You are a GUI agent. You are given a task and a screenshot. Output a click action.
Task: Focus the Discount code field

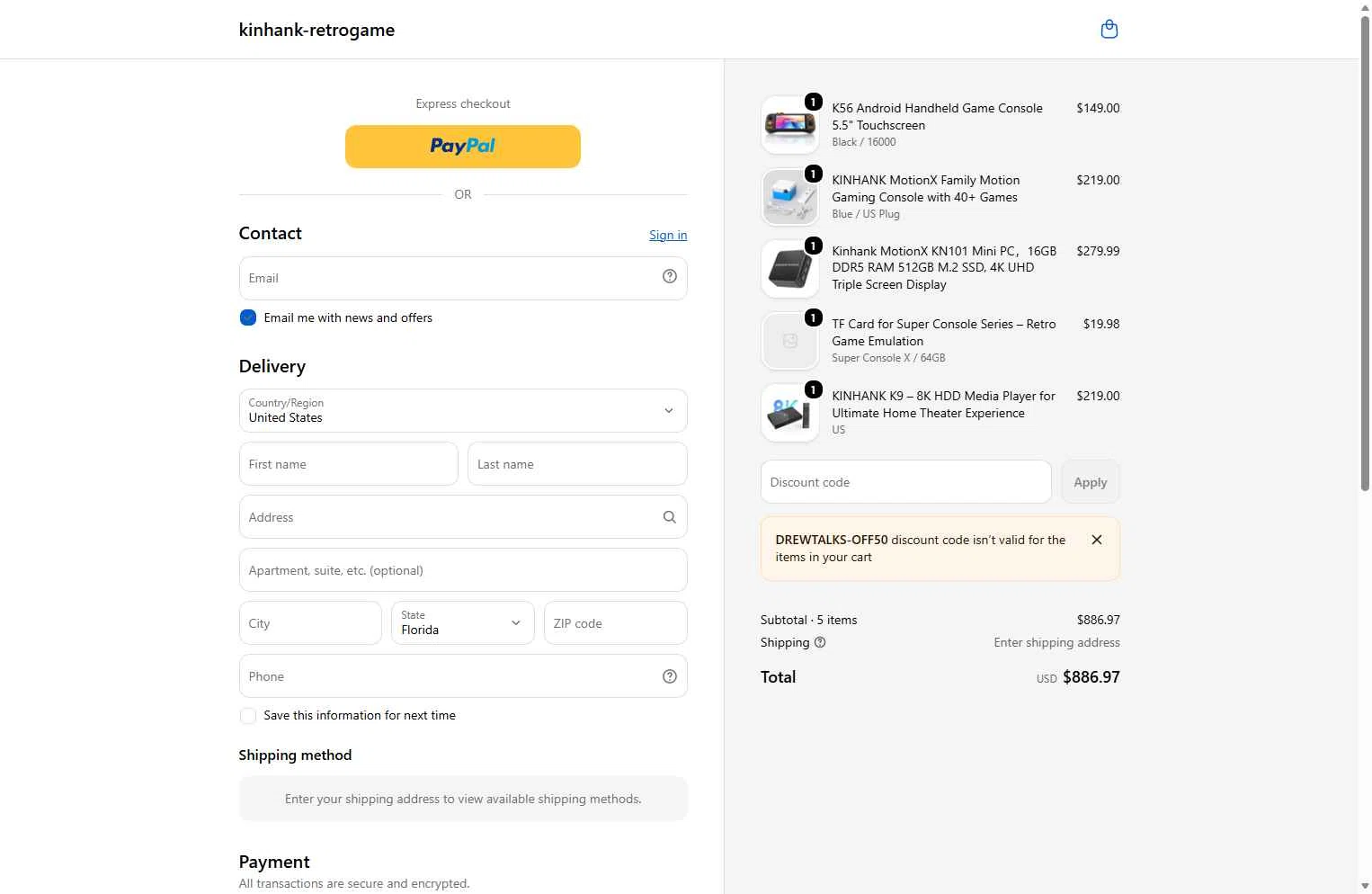[x=906, y=482]
